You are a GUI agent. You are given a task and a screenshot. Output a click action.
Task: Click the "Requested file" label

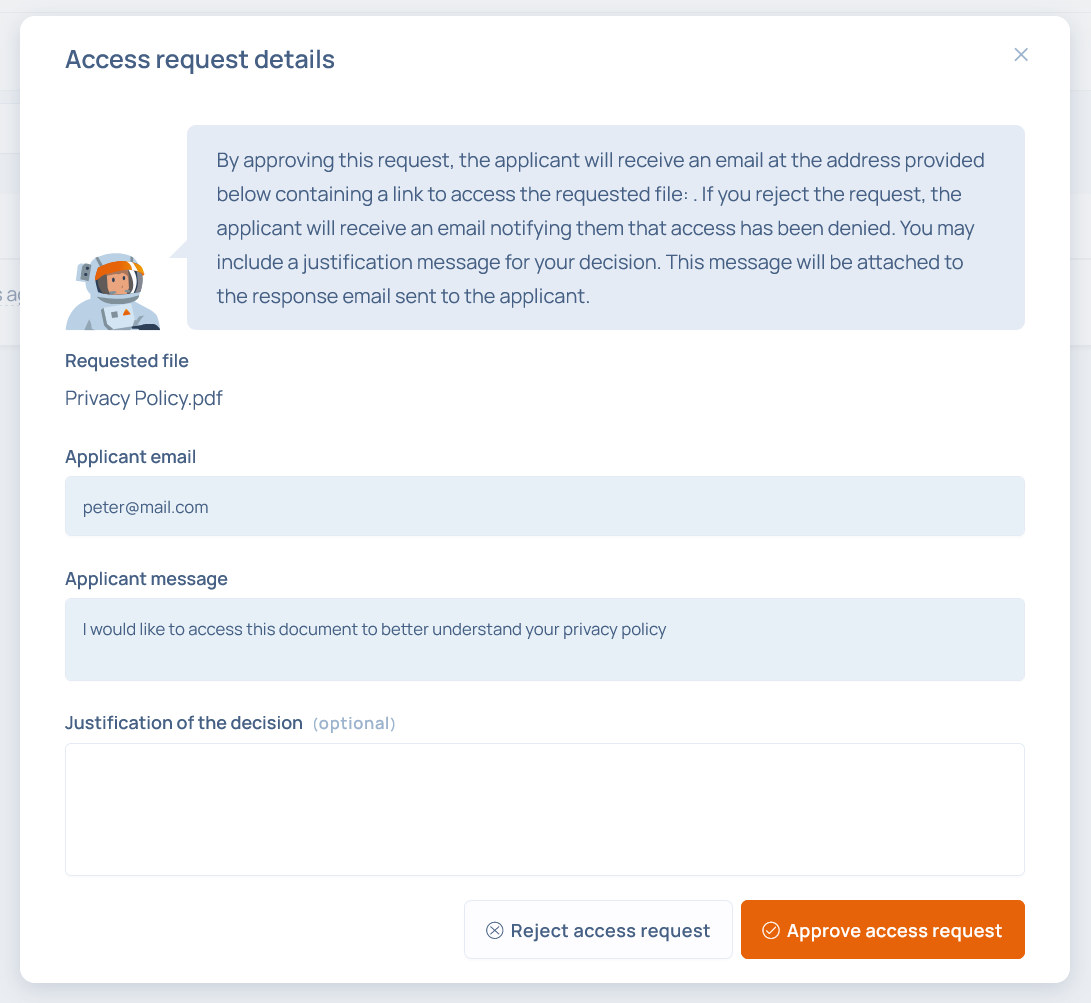pyautogui.click(x=127, y=361)
